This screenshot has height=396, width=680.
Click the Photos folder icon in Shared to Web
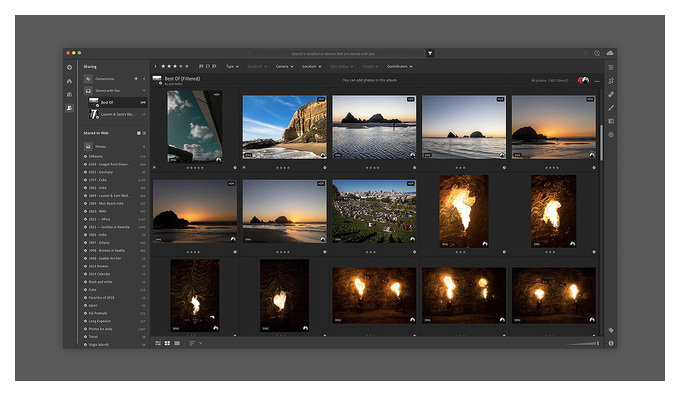coord(88,147)
